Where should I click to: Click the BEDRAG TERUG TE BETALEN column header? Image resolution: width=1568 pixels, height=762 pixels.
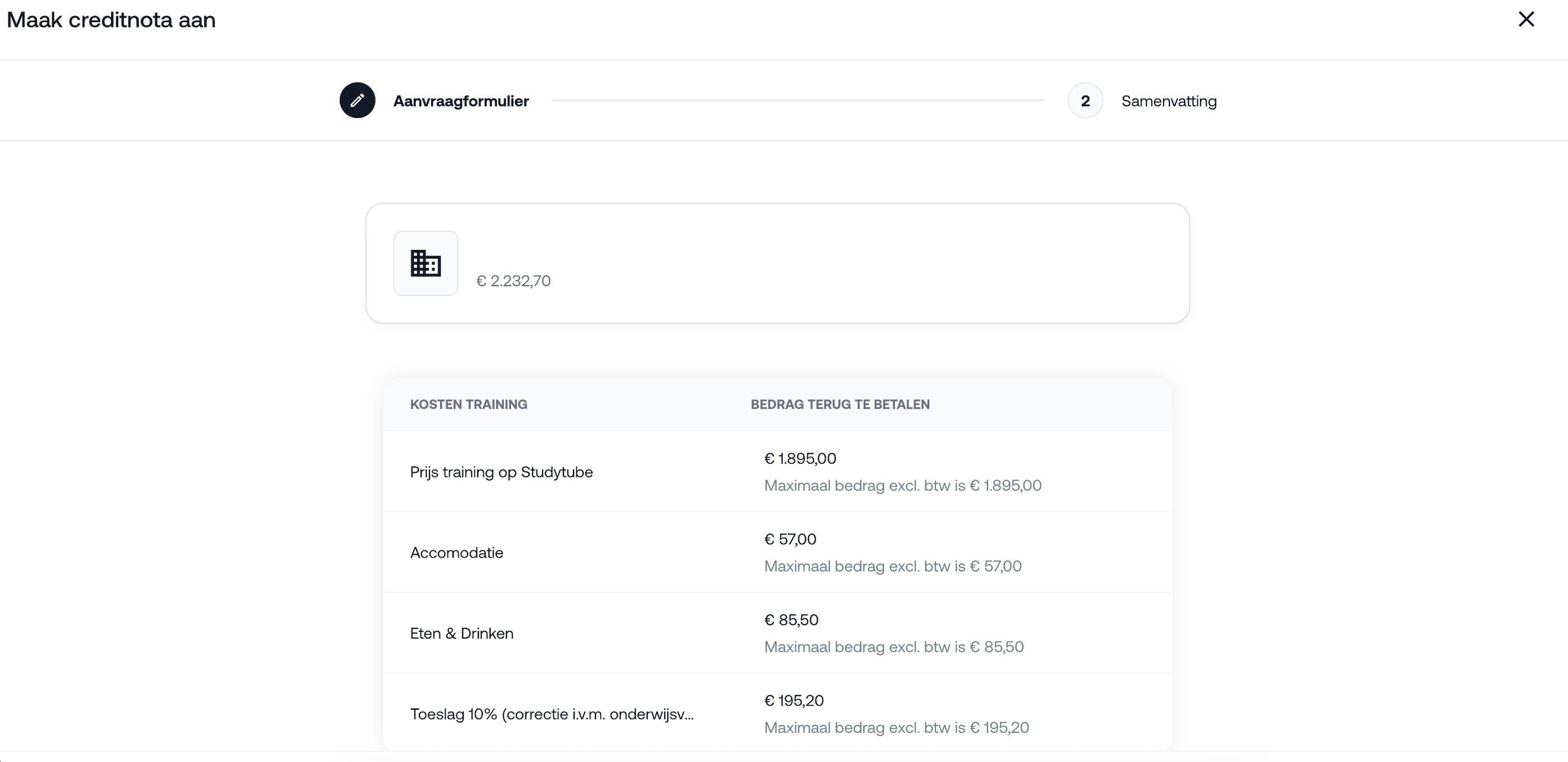tap(840, 404)
